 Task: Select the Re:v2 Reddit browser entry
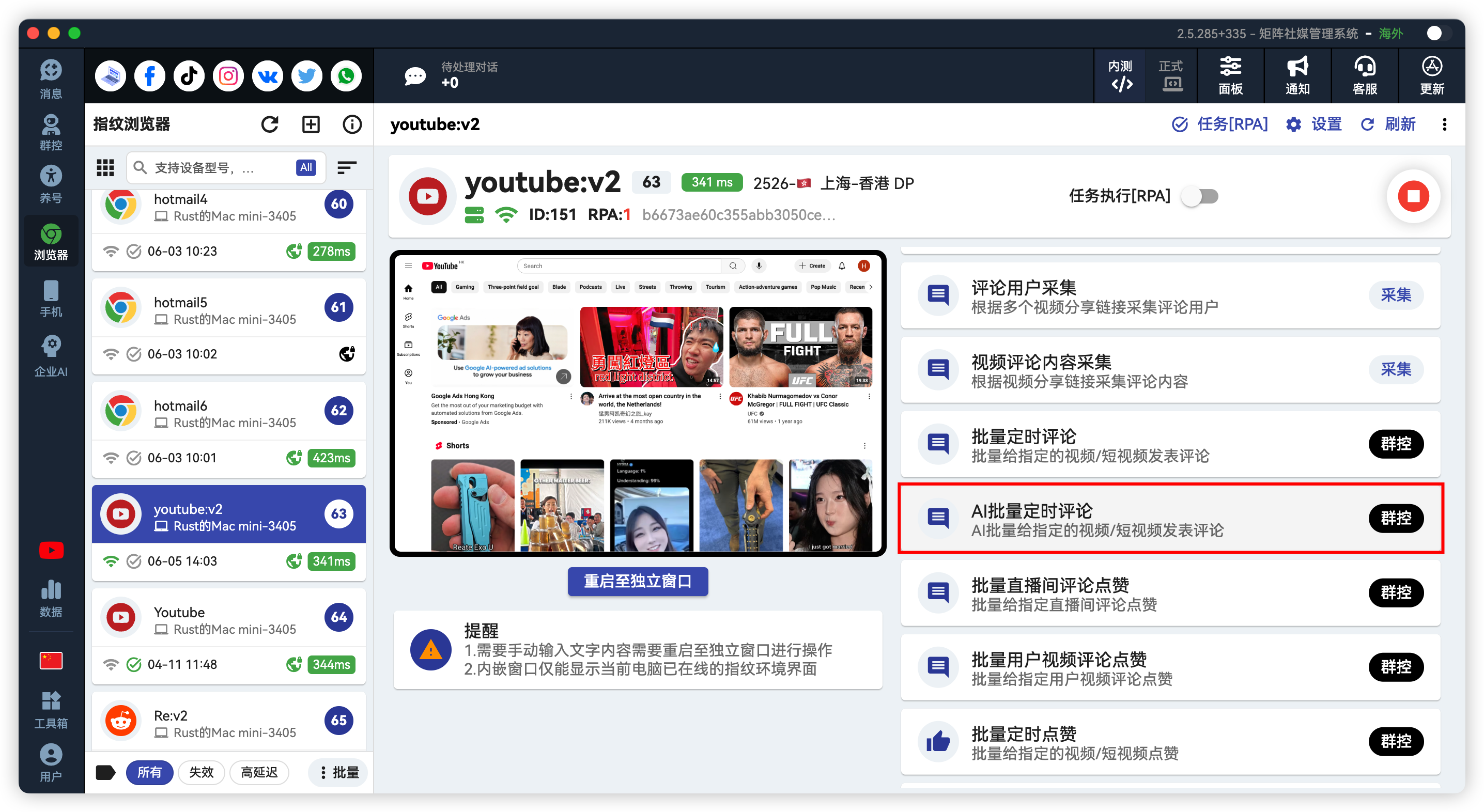(x=229, y=722)
